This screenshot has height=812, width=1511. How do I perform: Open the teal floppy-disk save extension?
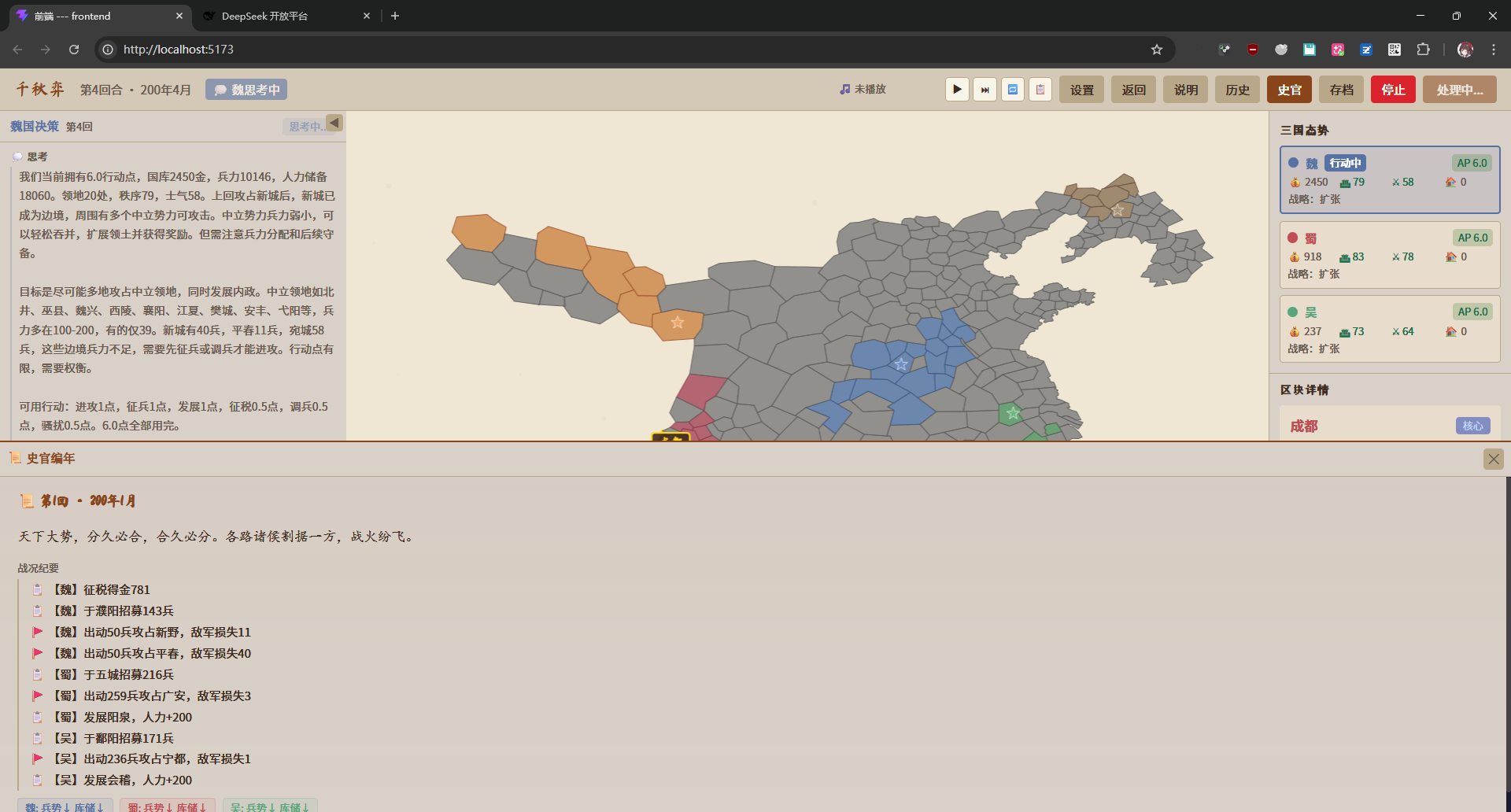point(1310,50)
